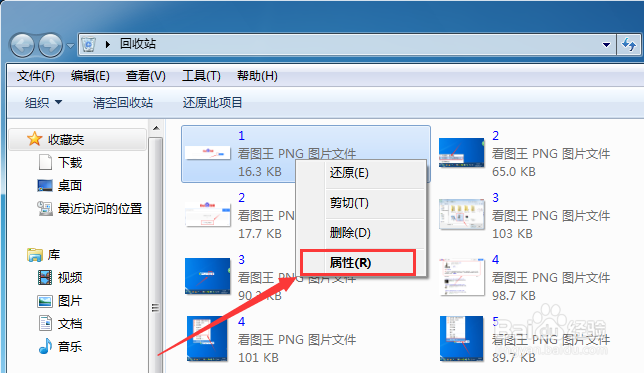The width and height of the screenshot is (644, 373).
Task: Select thumbnail of the 103 KB file
Action: click(462, 214)
